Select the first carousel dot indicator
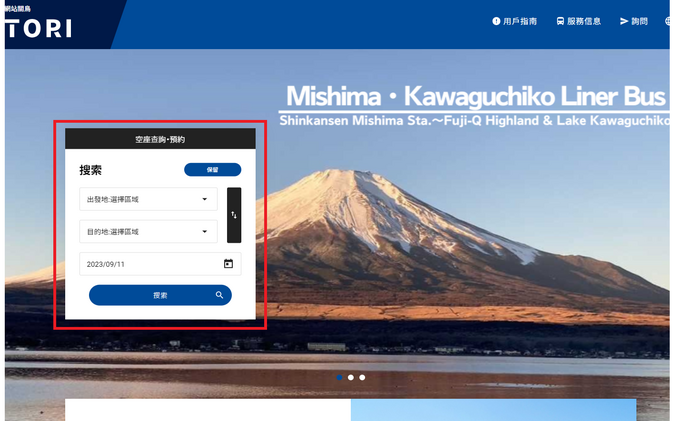Viewport: 674px width, 421px height. pos(339,377)
